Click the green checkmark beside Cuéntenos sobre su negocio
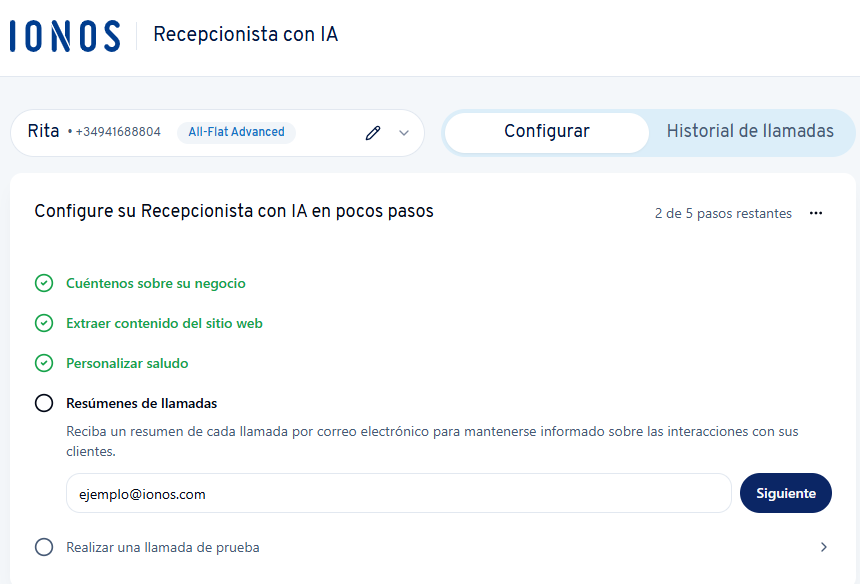The width and height of the screenshot is (860, 584). coord(44,283)
